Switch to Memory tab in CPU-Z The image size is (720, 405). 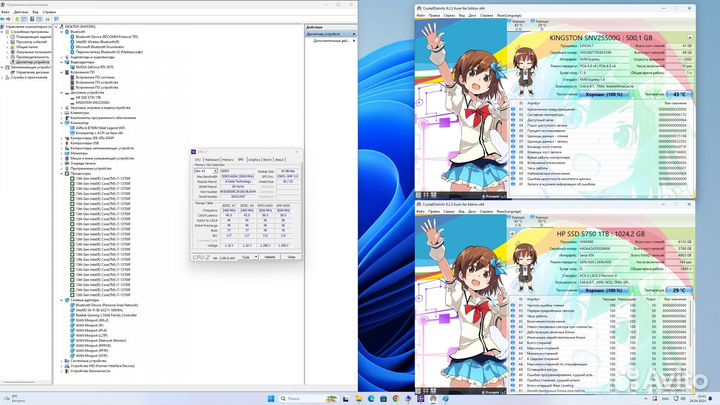[x=228, y=159]
